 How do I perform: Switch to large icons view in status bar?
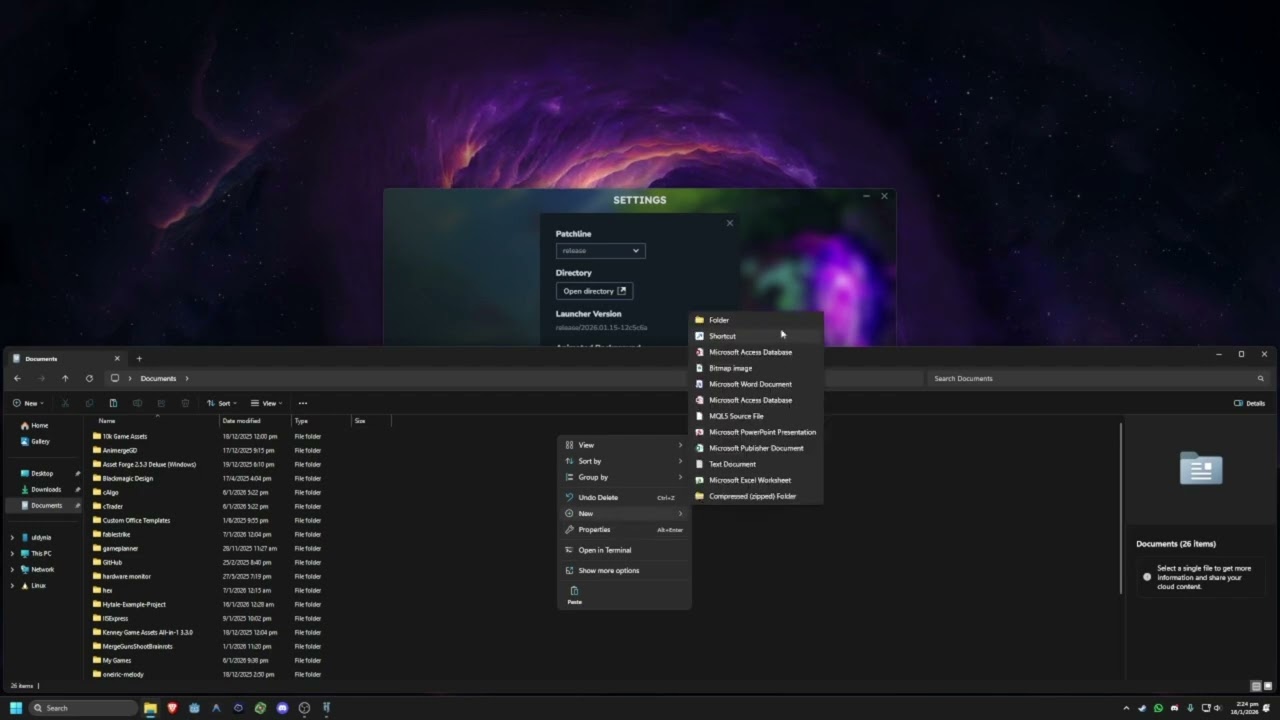(1267, 686)
